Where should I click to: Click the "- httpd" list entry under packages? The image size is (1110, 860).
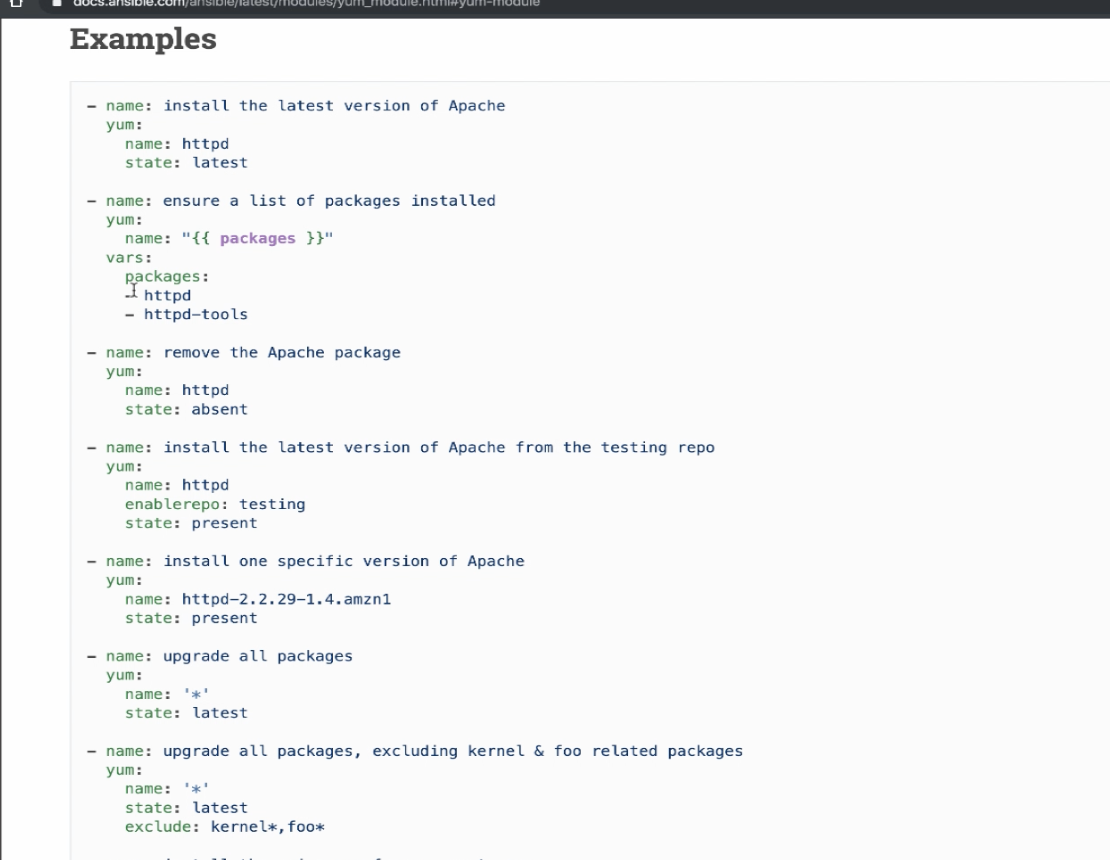[158, 295]
